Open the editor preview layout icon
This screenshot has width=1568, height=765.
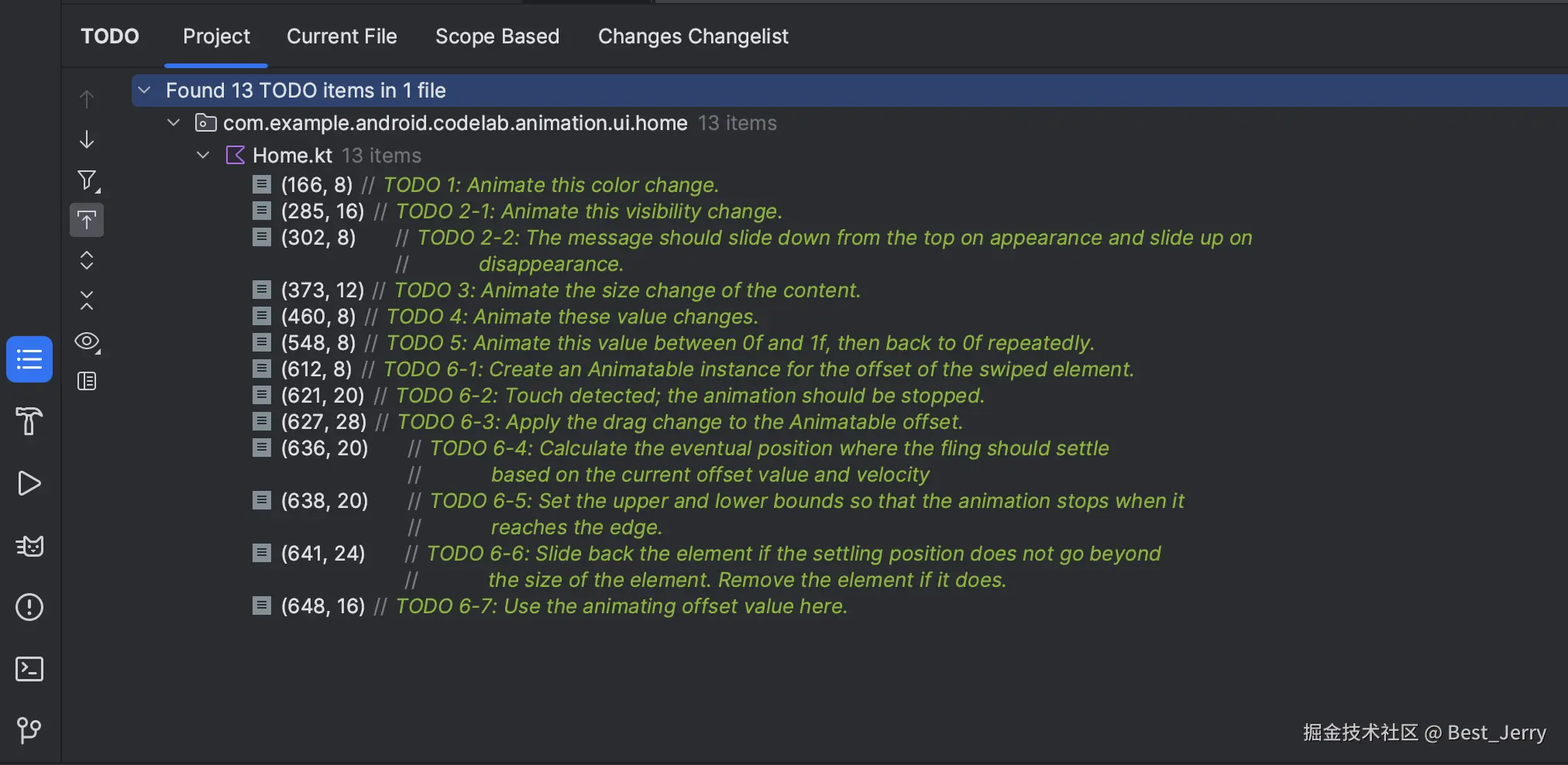(86, 381)
